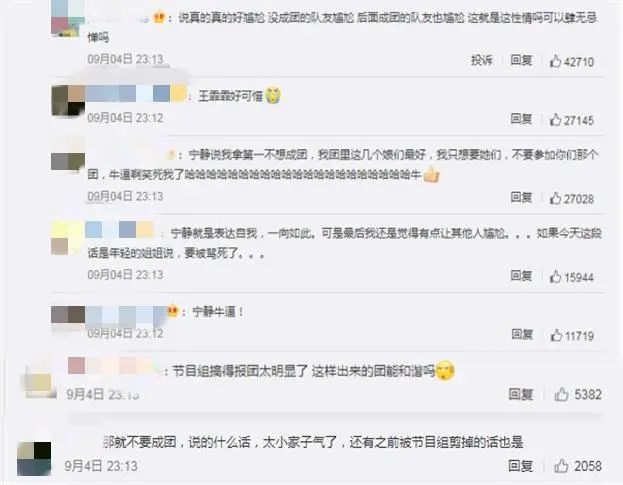Click avatar beside 王霏霏好可惜 comment
623x485 pixels.
[x=68, y=100]
